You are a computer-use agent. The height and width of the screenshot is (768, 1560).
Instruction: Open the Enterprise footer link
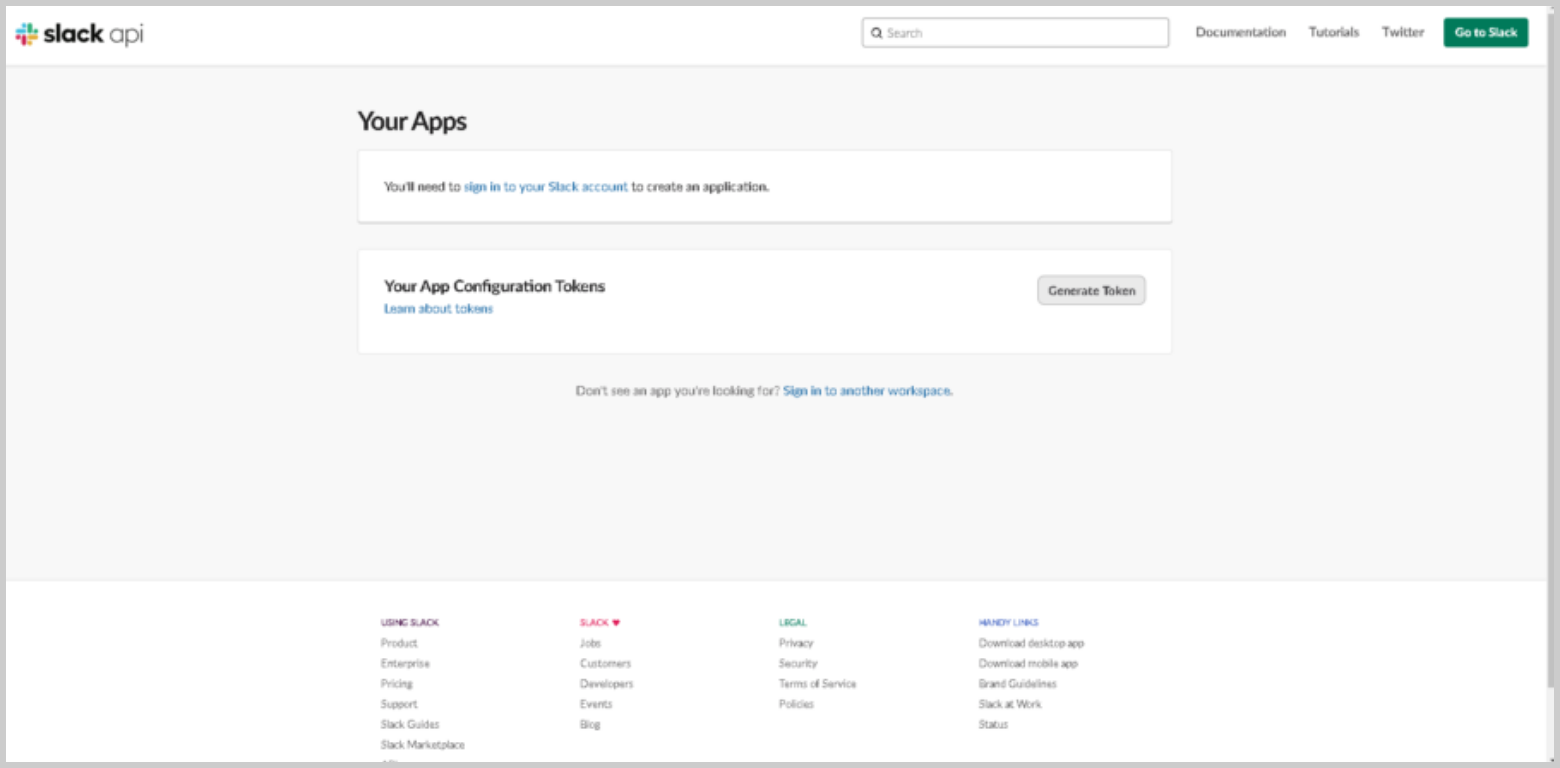[405, 663]
